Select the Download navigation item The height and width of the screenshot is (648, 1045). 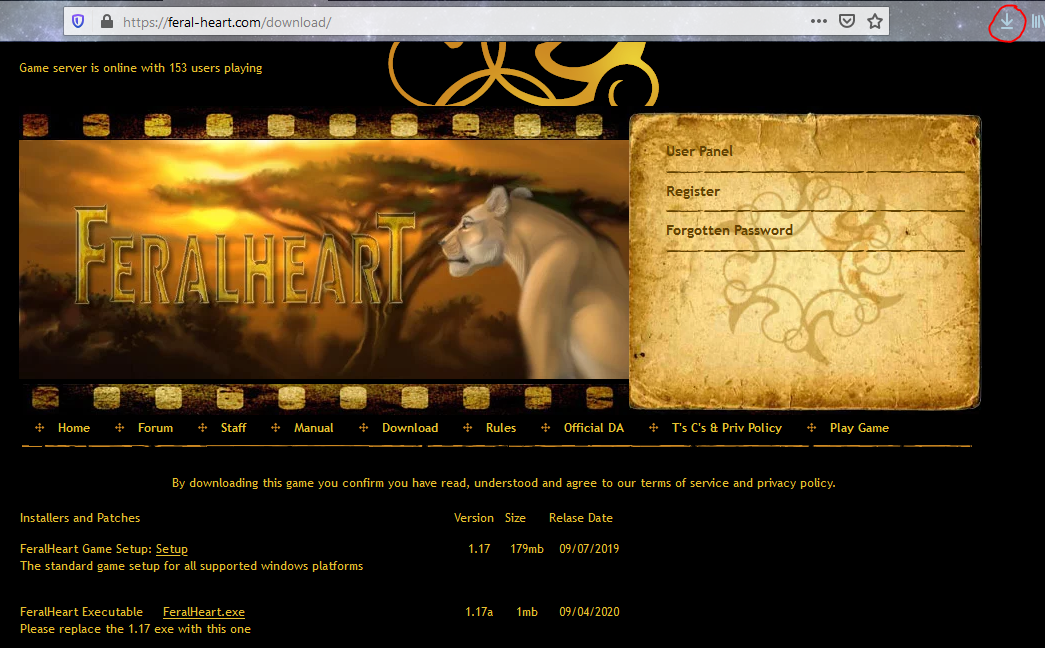pyautogui.click(x=410, y=428)
